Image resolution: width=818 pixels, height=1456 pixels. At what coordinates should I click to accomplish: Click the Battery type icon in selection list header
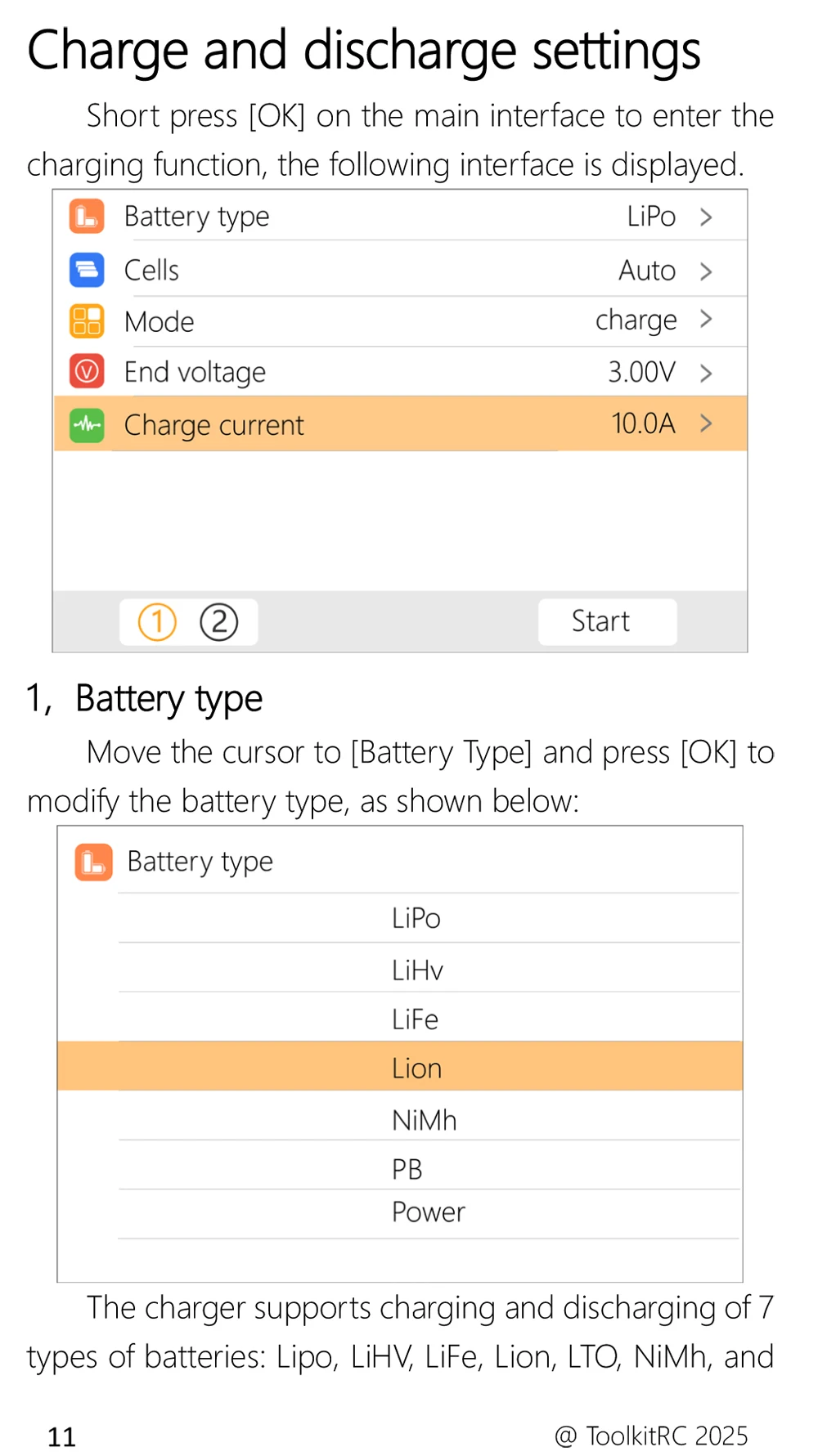tap(93, 862)
